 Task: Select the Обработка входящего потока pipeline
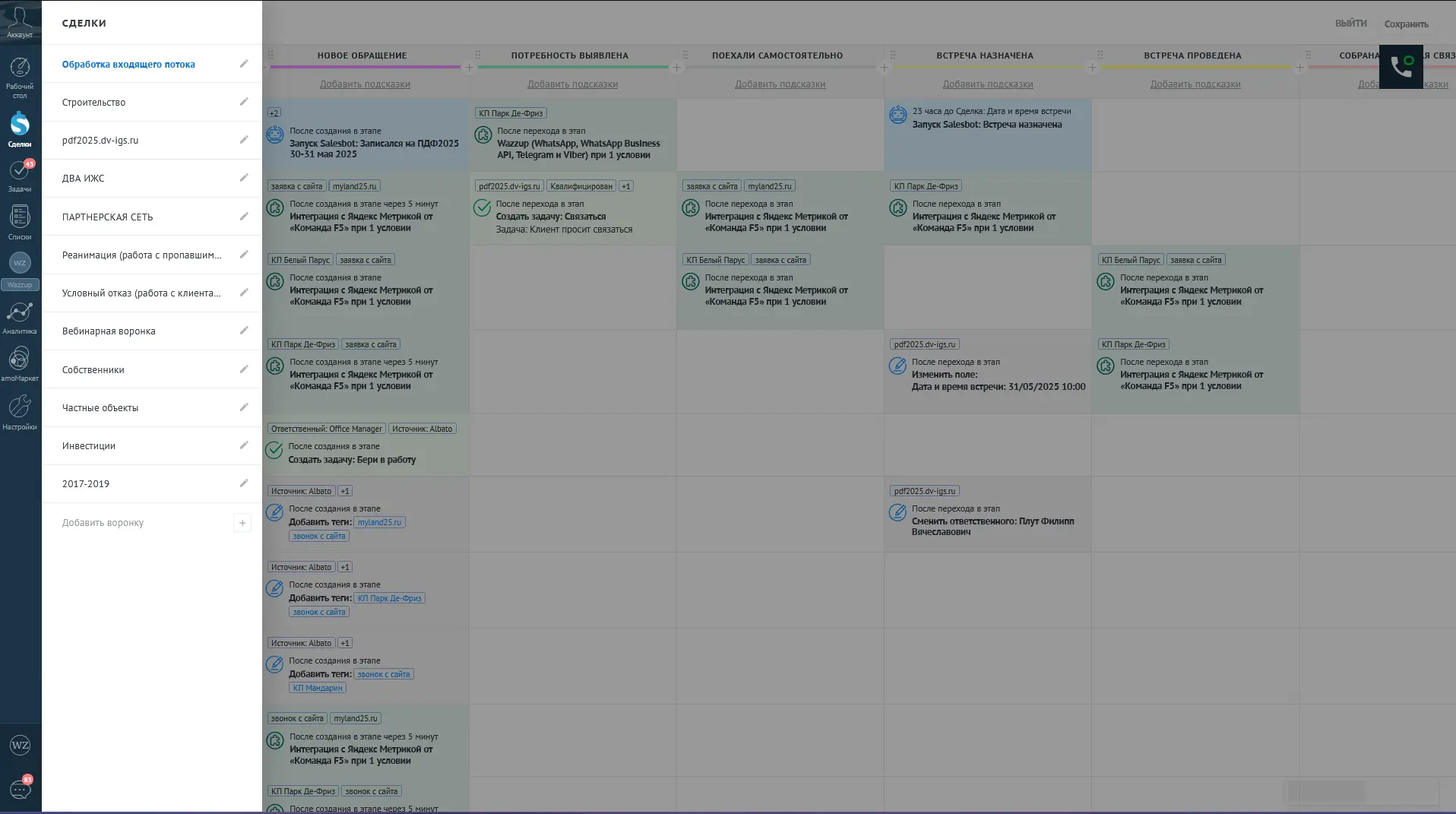click(x=128, y=65)
